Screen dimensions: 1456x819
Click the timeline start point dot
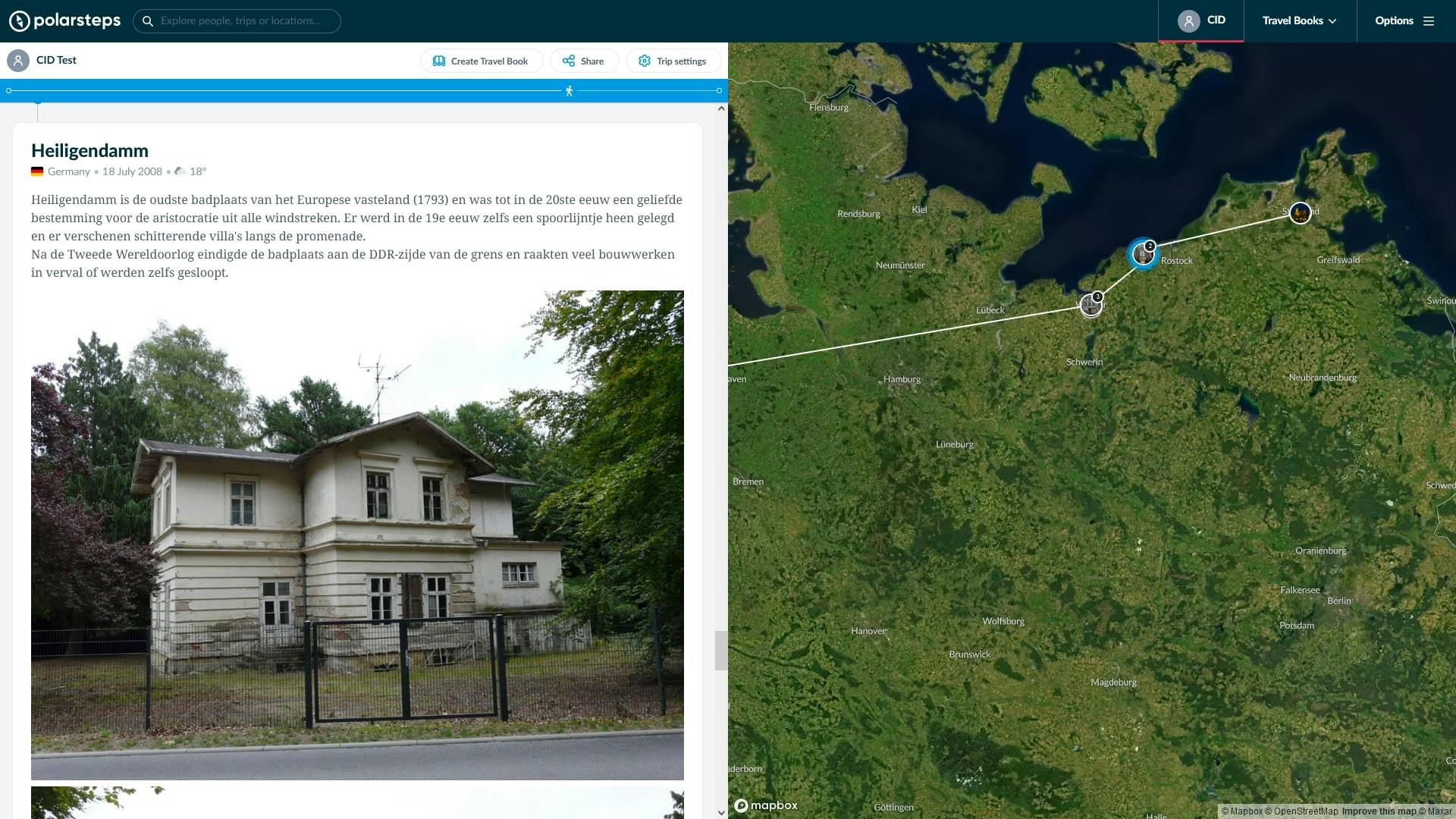pyautogui.click(x=9, y=91)
